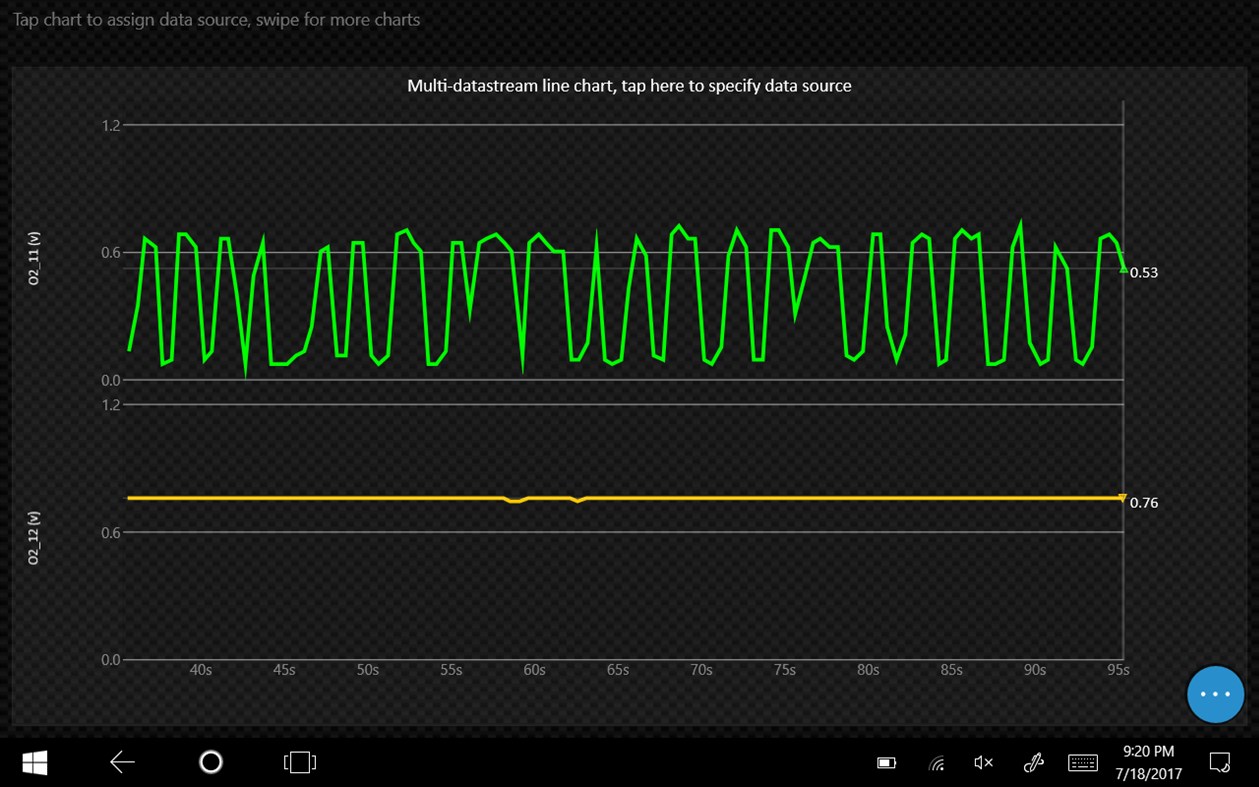The height and width of the screenshot is (787, 1259).
Task: Open Wi-Fi network status
Action: point(936,762)
